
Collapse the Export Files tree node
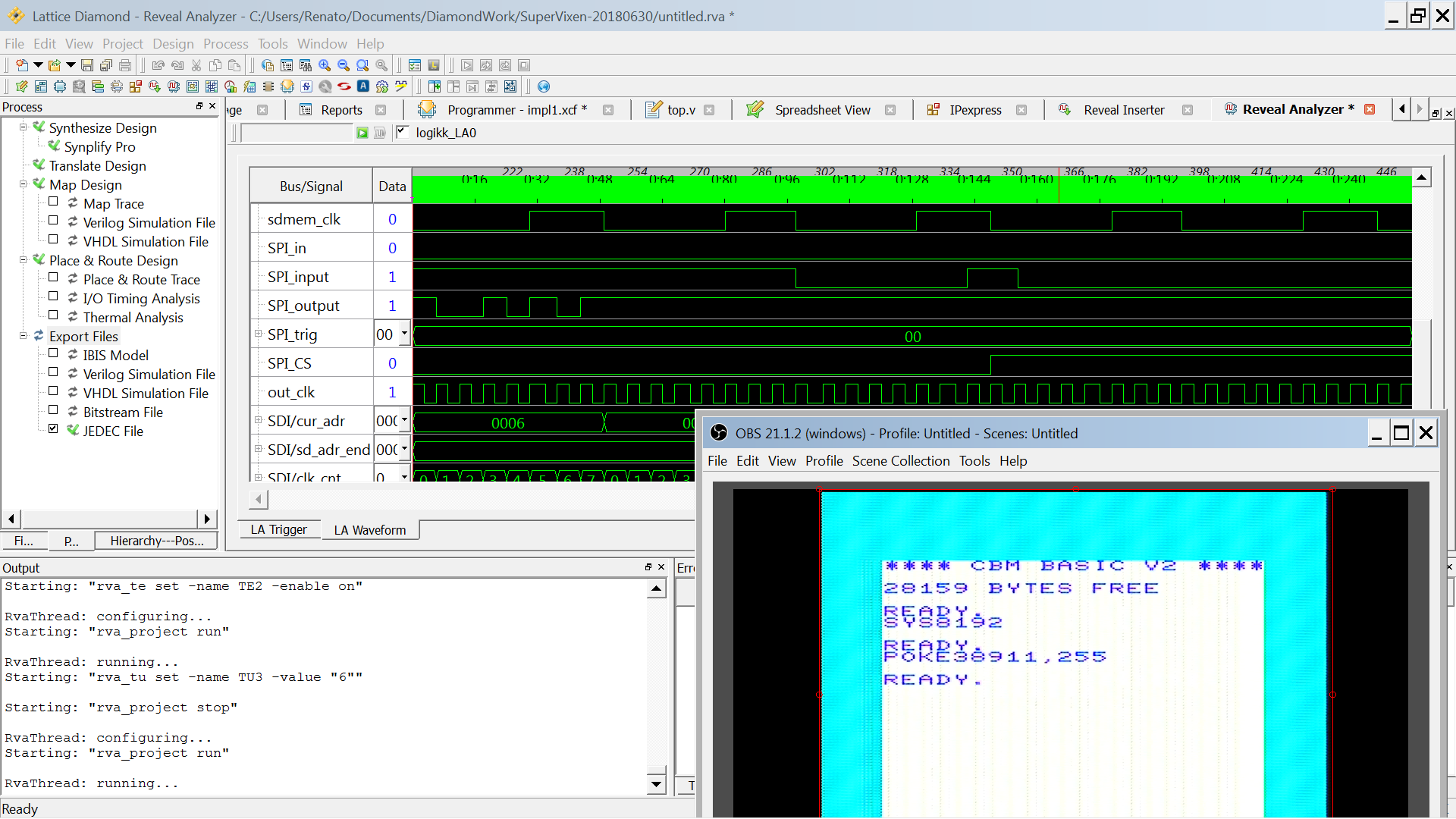click(x=23, y=335)
